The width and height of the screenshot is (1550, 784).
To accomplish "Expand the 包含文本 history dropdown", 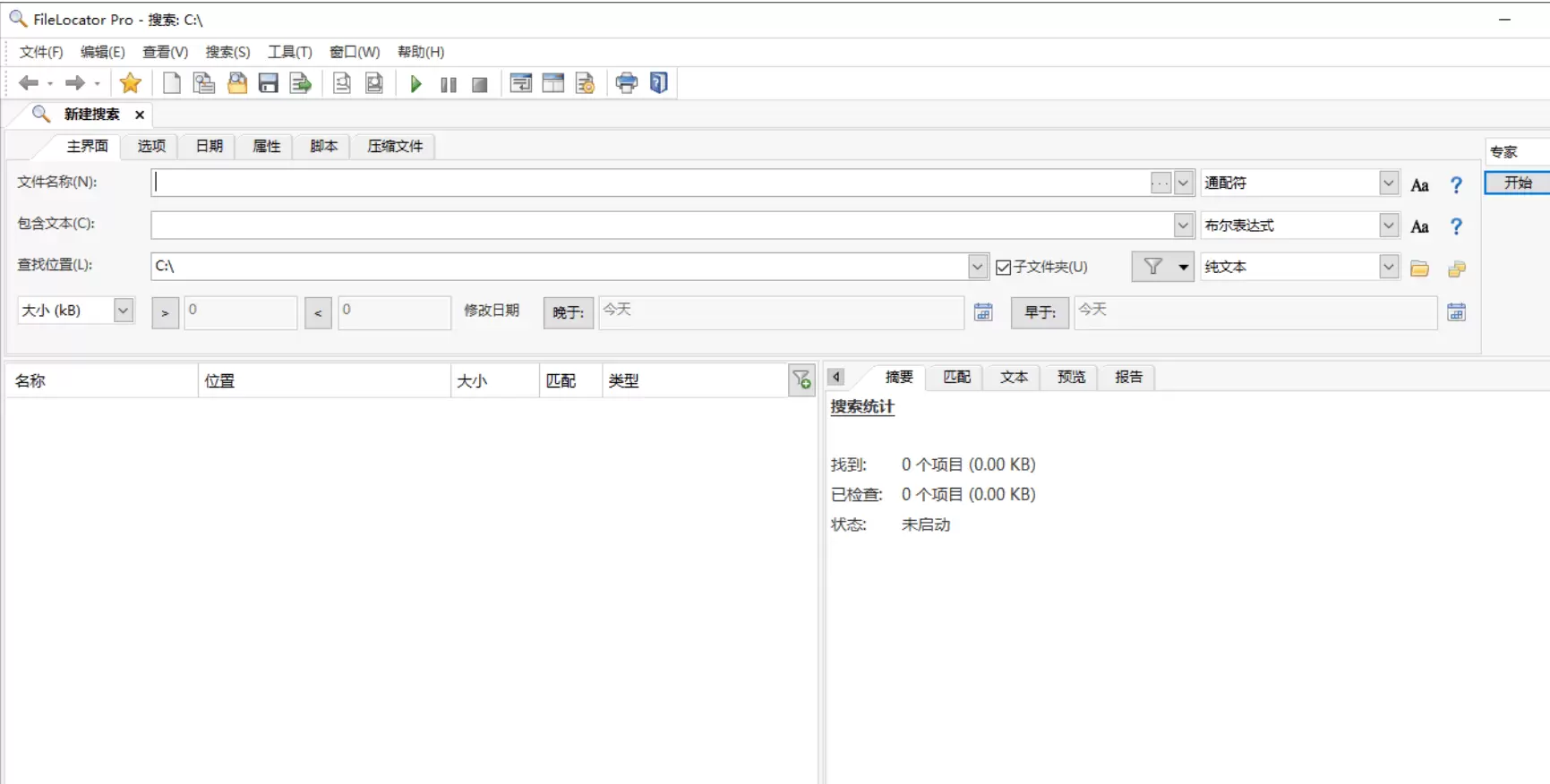I will tap(1184, 225).
